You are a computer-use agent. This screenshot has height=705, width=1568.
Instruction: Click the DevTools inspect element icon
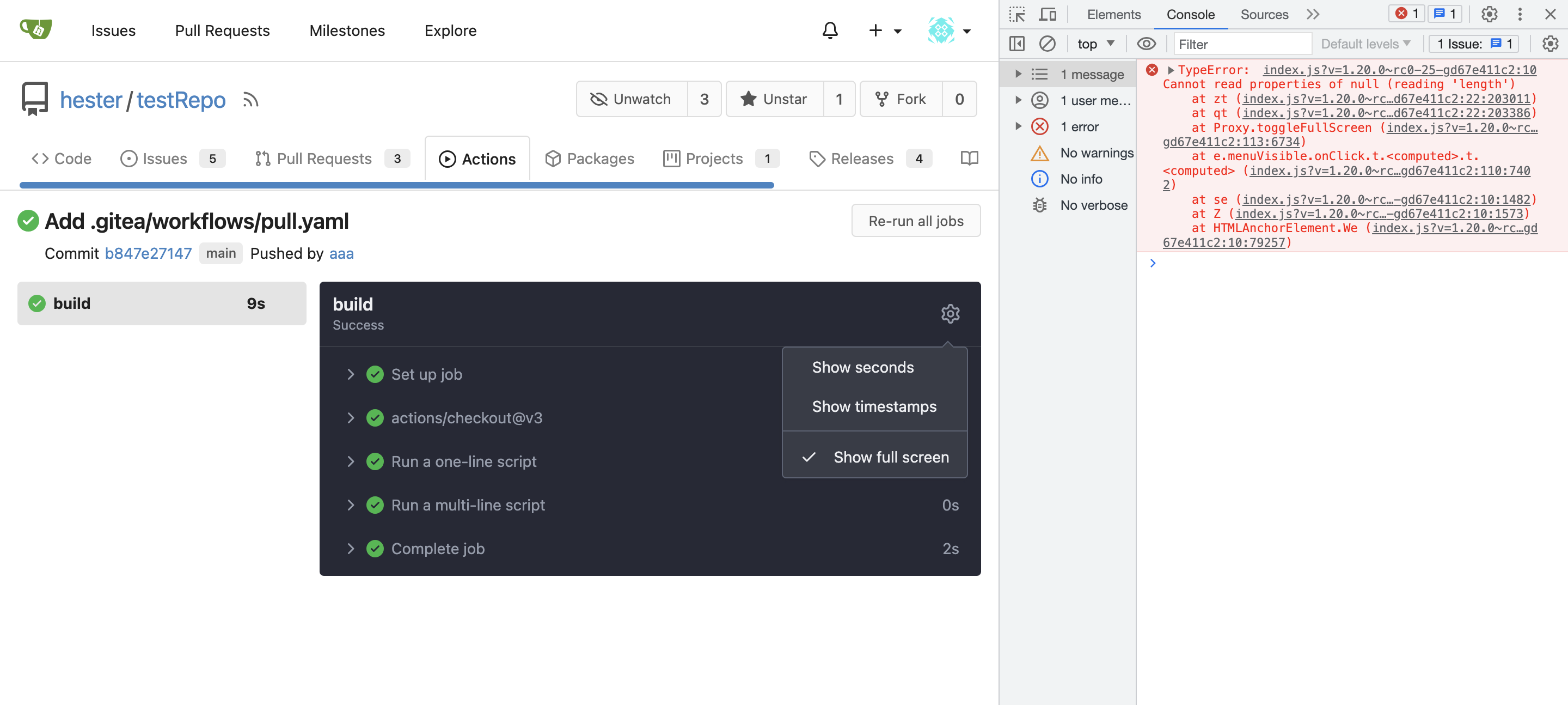pyautogui.click(x=1017, y=14)
